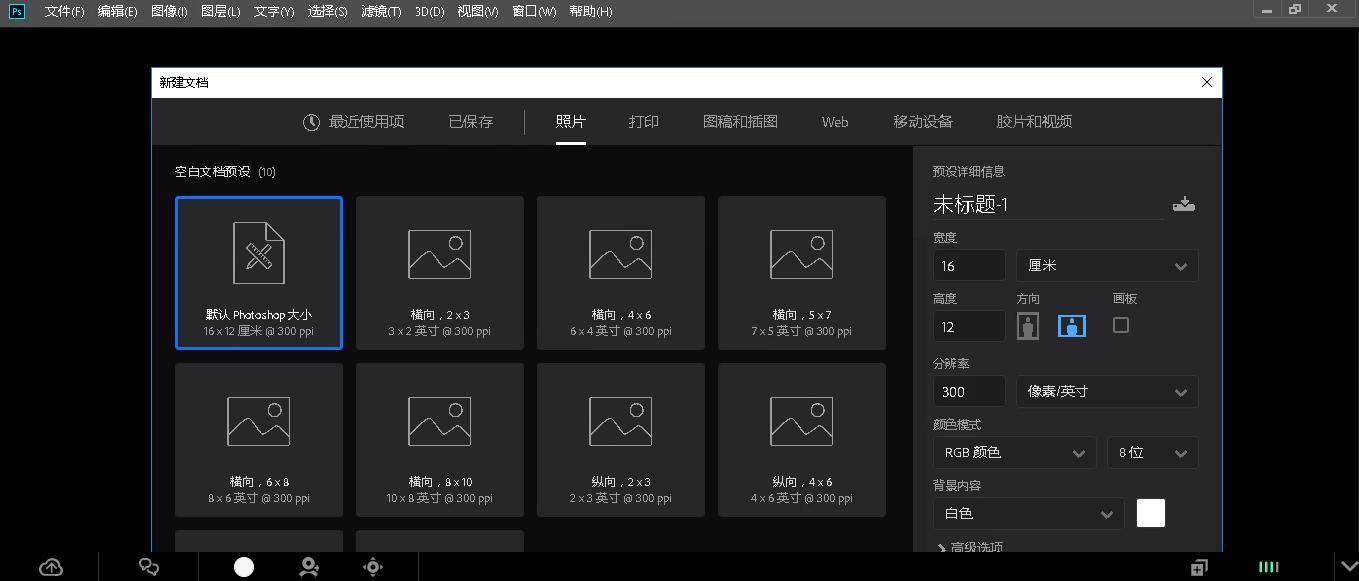Click the white background color swatch
Viewport: 1359px width, 581px height.
click(x=1151, y=513)
